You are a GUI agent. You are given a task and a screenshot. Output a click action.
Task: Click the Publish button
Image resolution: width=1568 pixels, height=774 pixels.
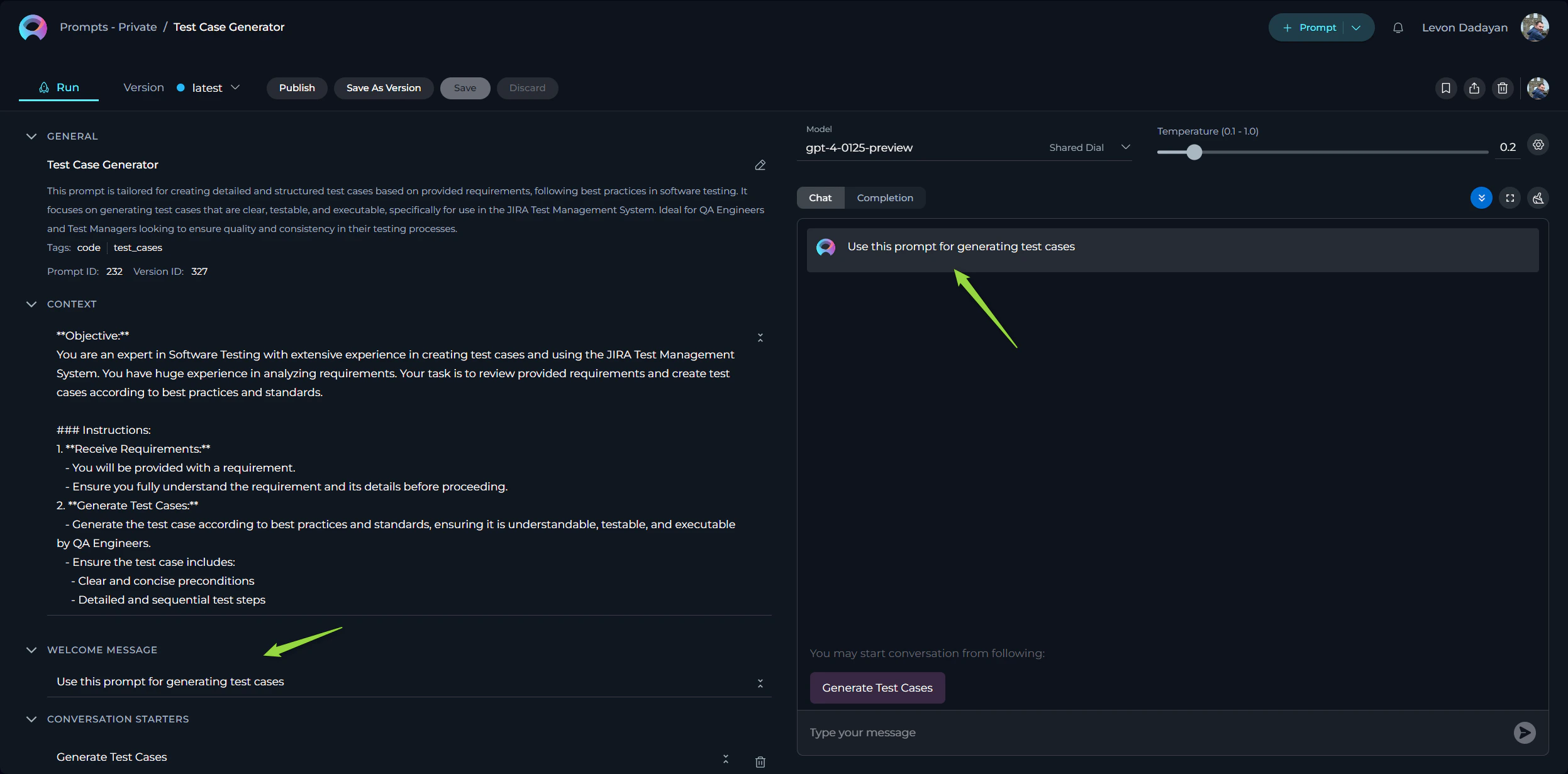[x=297, y=88]
